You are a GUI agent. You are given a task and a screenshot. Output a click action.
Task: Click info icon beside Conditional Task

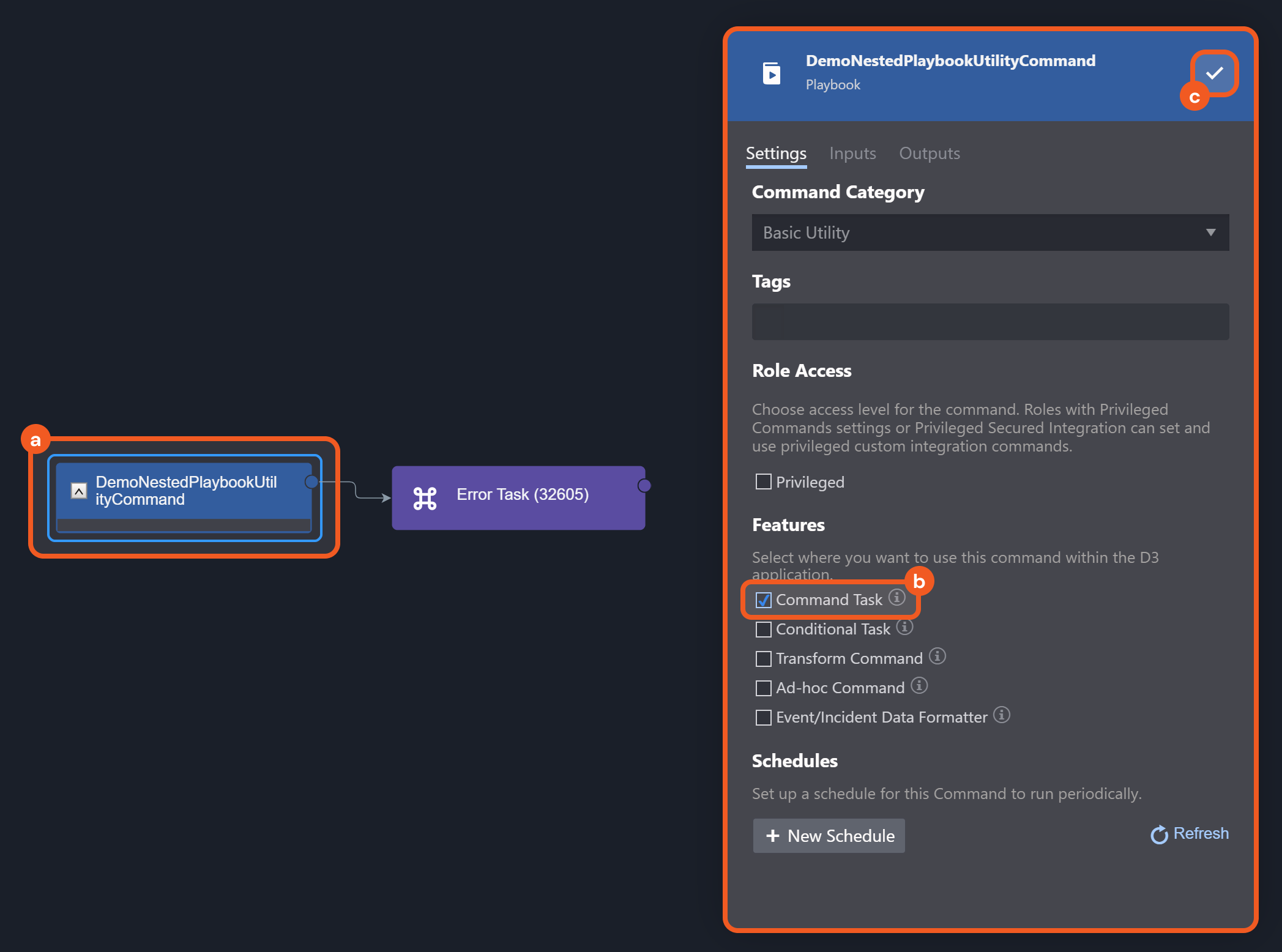click(904, 627)
